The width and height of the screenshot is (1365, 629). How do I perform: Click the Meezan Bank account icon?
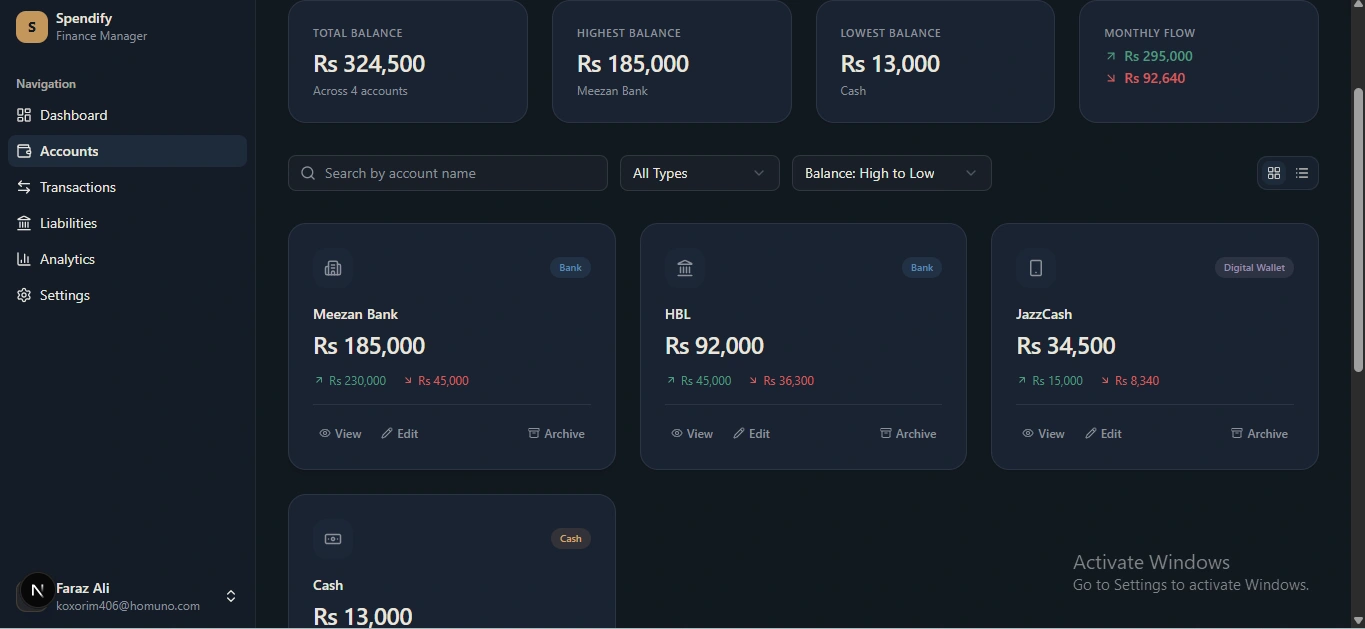(x=333, y=268)
